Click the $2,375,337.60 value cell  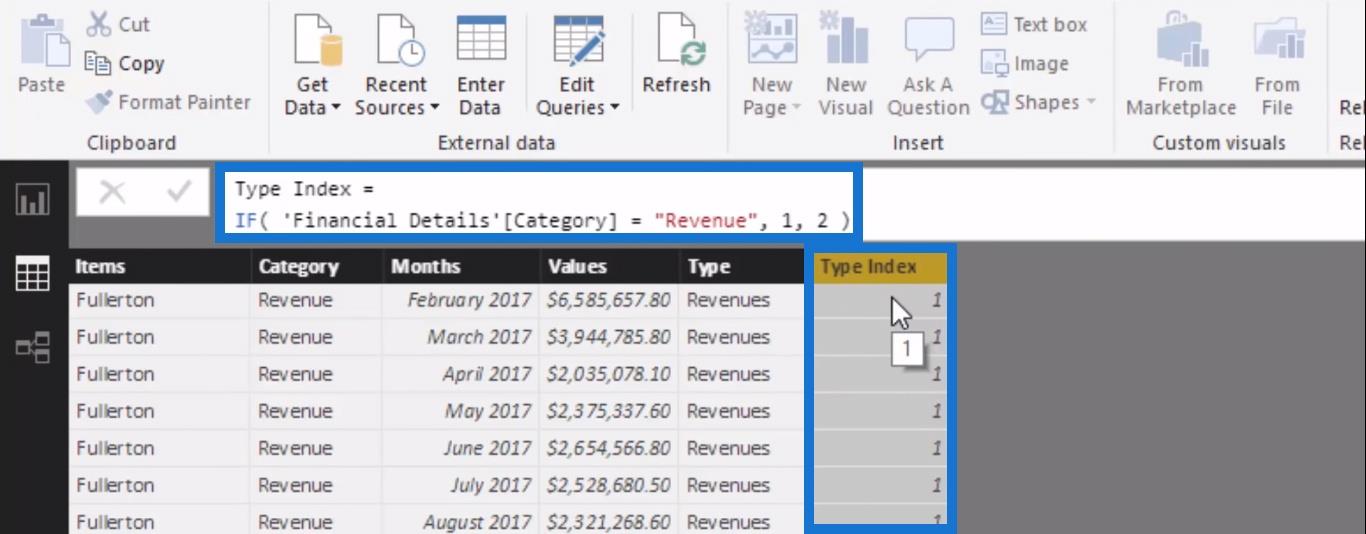click(x=609, y=411)
